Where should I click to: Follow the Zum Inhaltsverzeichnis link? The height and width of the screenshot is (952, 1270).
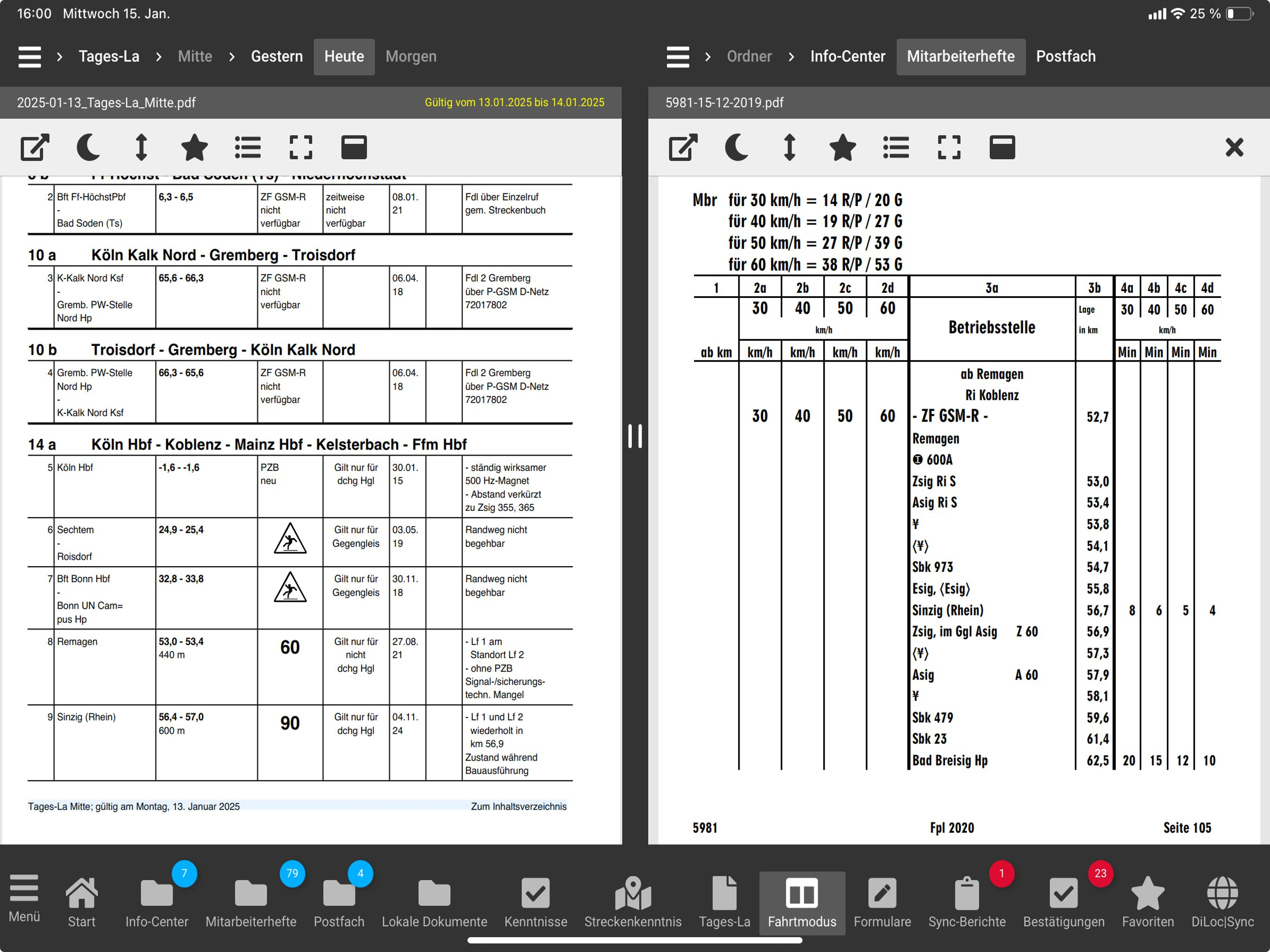[518, 806]
